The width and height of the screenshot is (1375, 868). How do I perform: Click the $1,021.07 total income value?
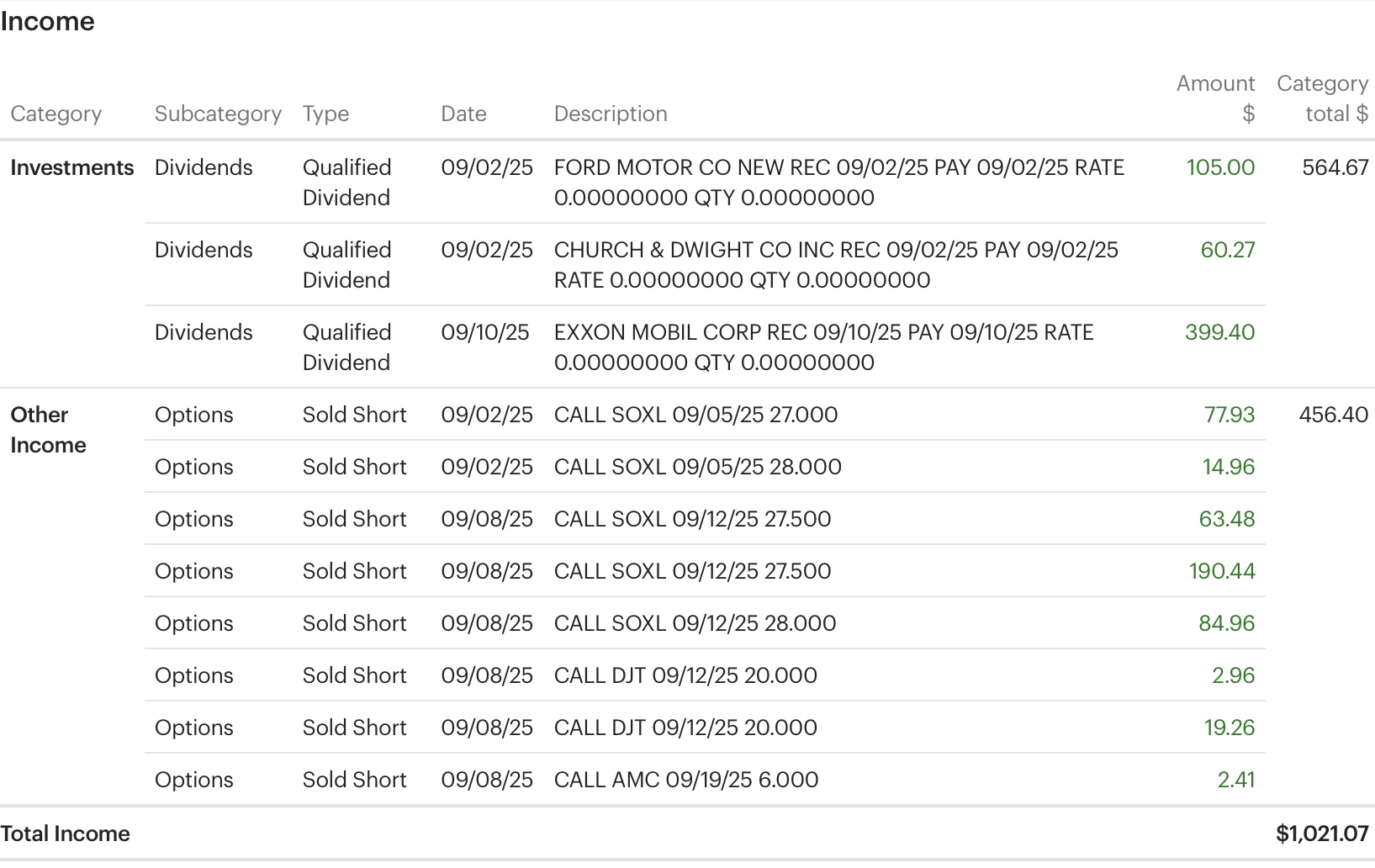click(x=1322, y=834)
